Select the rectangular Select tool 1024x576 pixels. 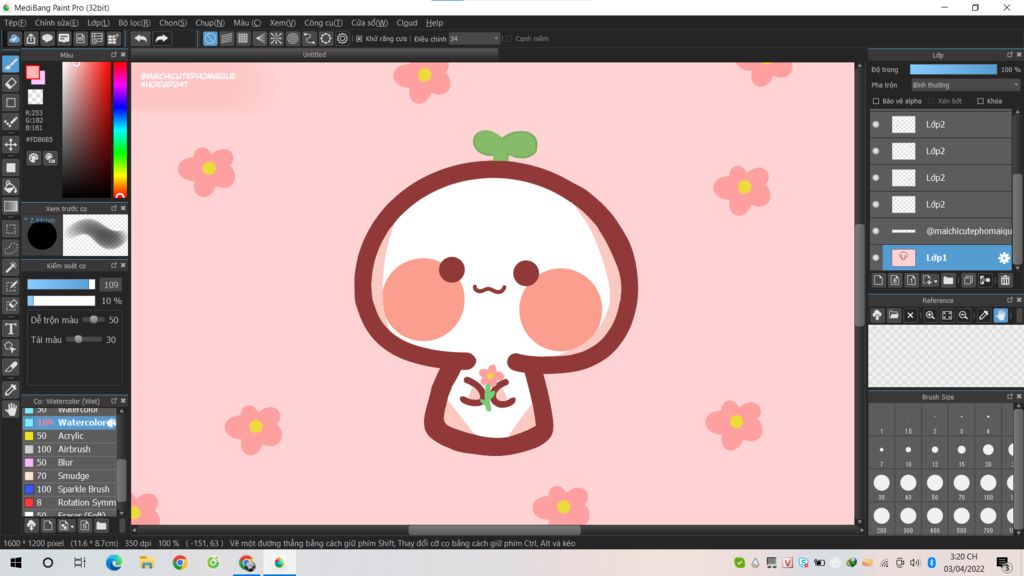click(x=10, y=229)
